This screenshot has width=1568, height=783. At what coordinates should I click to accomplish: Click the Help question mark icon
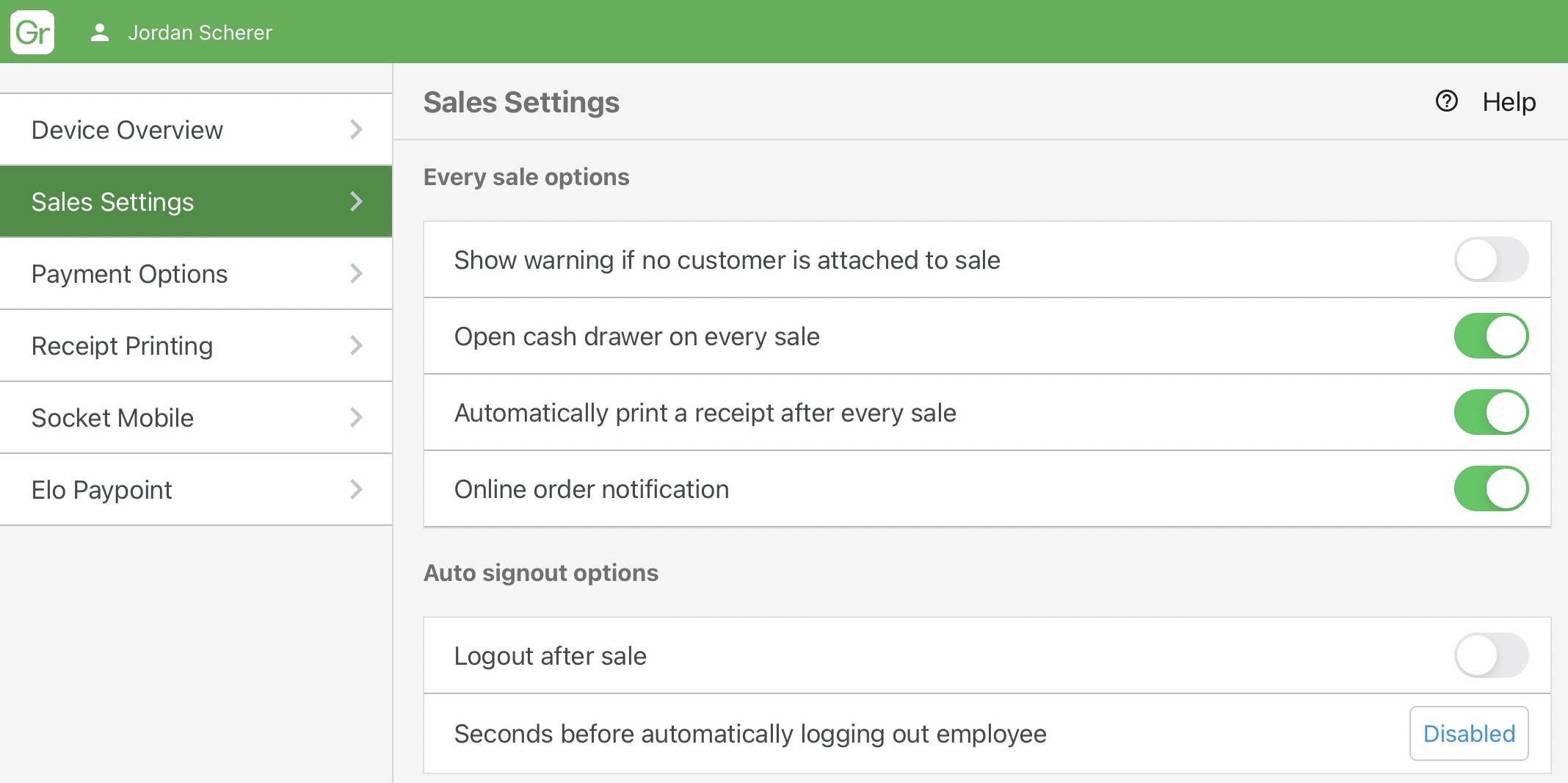(1446, 101)
